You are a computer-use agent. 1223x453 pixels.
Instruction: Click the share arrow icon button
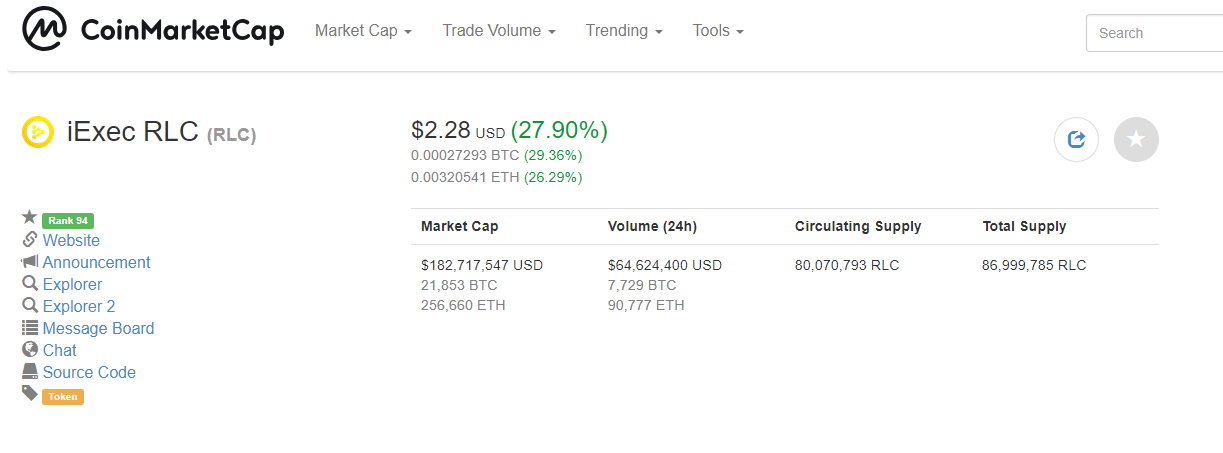[1076, 140]
